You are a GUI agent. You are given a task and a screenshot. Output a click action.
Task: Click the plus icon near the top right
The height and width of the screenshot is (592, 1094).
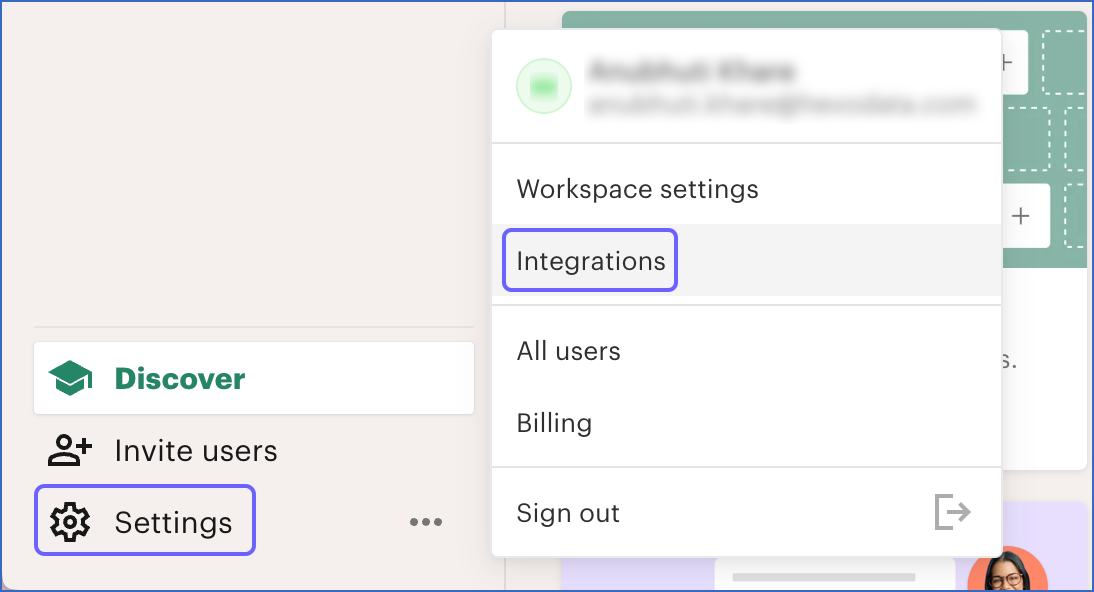tap(1006, 62)
